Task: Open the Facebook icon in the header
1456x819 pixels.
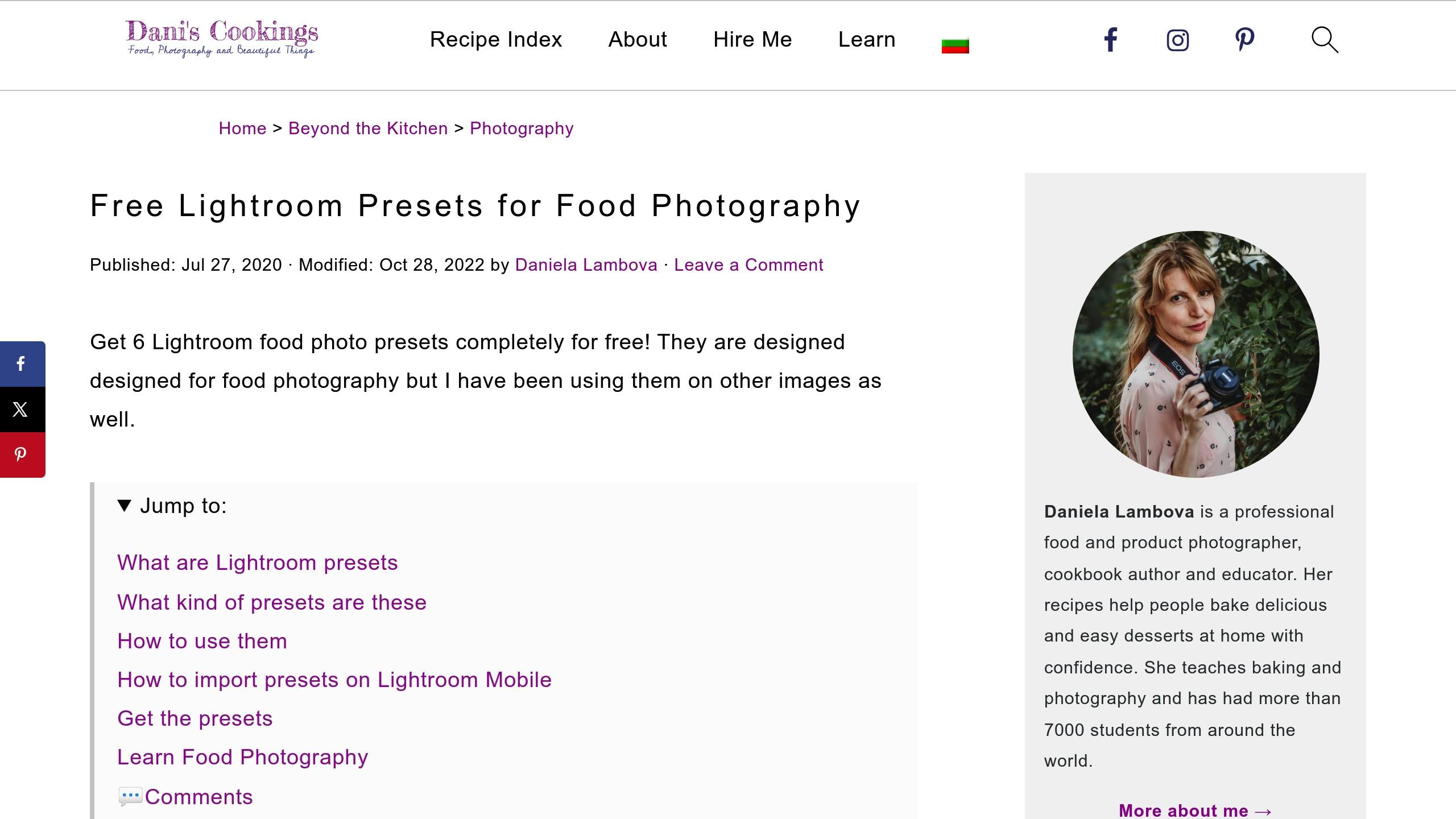Action: coord(1110,40)
